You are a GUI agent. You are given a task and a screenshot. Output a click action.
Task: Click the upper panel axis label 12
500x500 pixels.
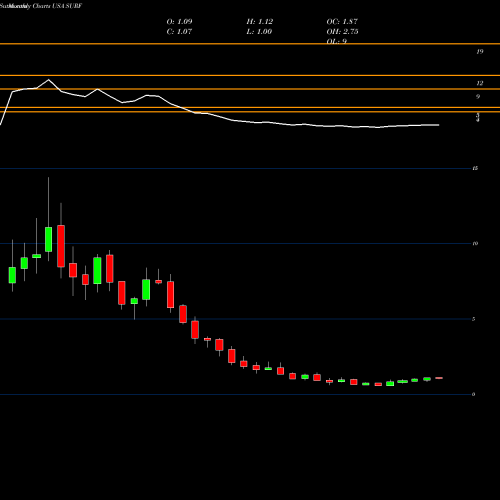[480, 83]
